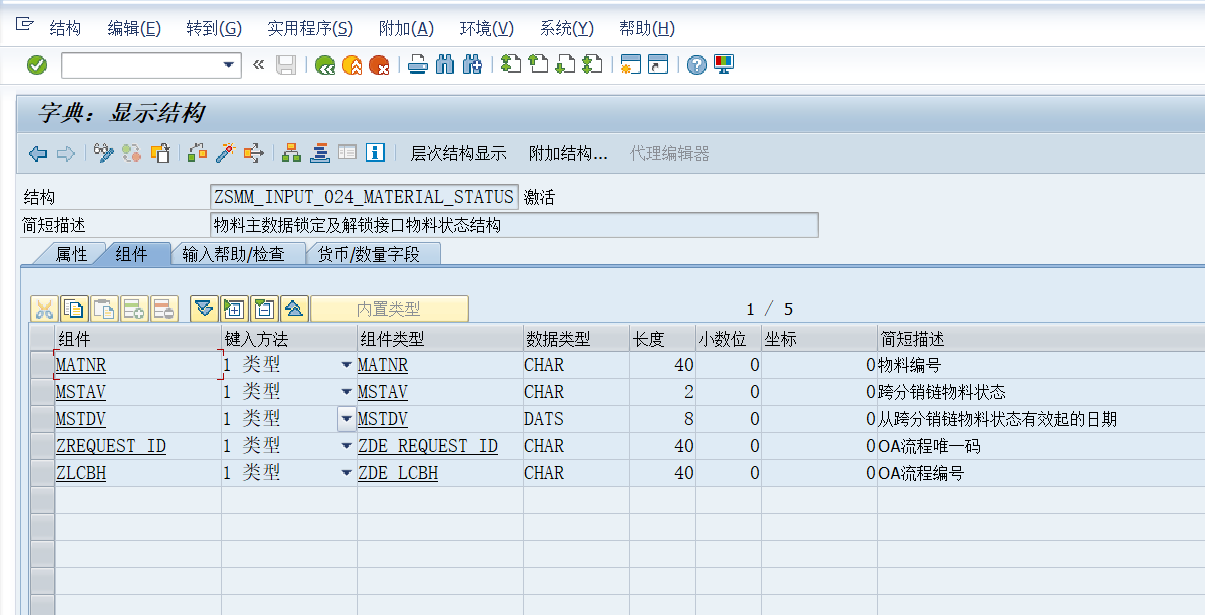The height and width of the screenshot is (615, 1205).
Task: Click the SAP session menu icon at top-left
Action: click(25, 24)
